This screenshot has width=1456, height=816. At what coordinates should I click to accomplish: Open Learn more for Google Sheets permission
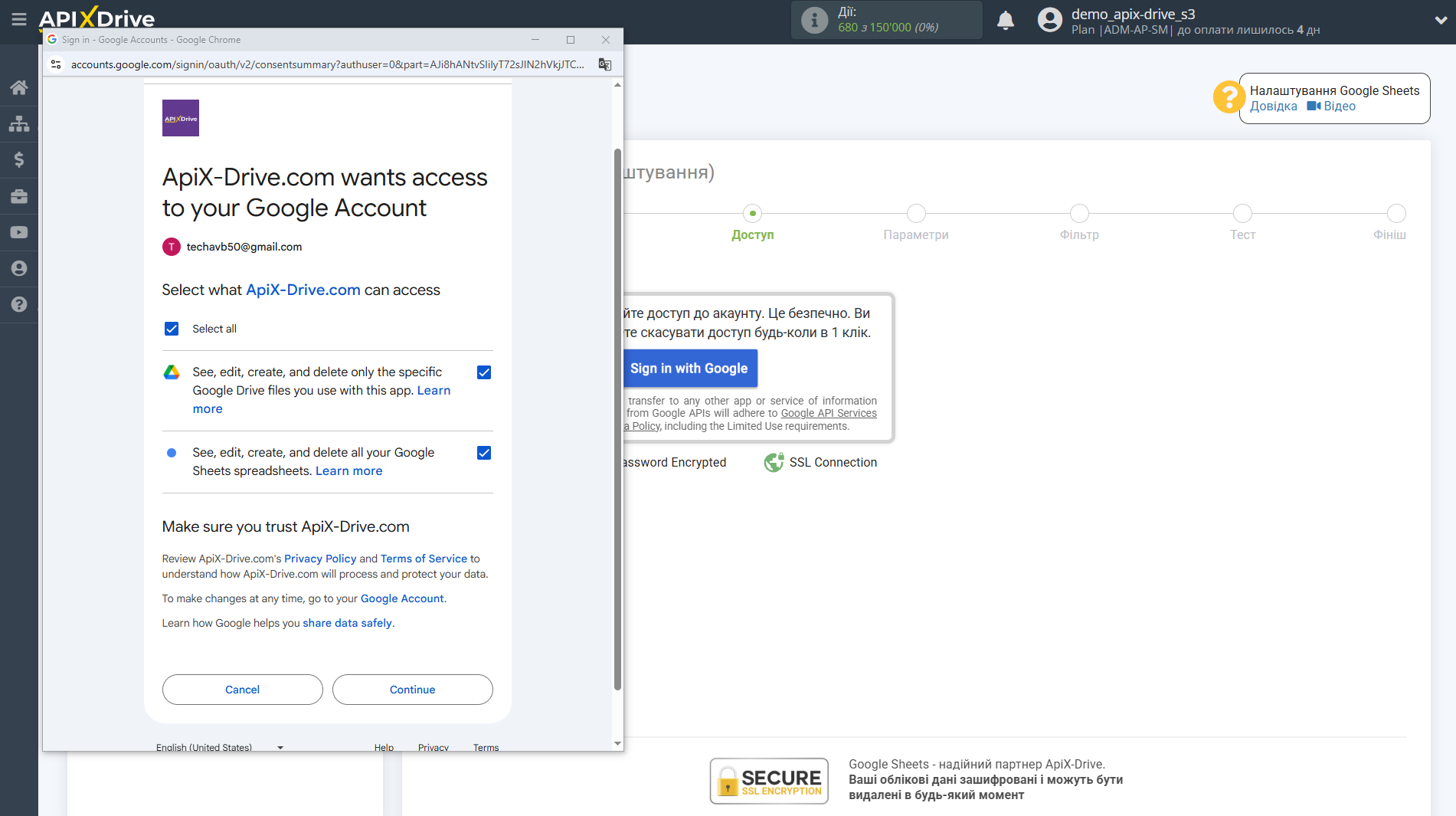click(x=349, y=471)
